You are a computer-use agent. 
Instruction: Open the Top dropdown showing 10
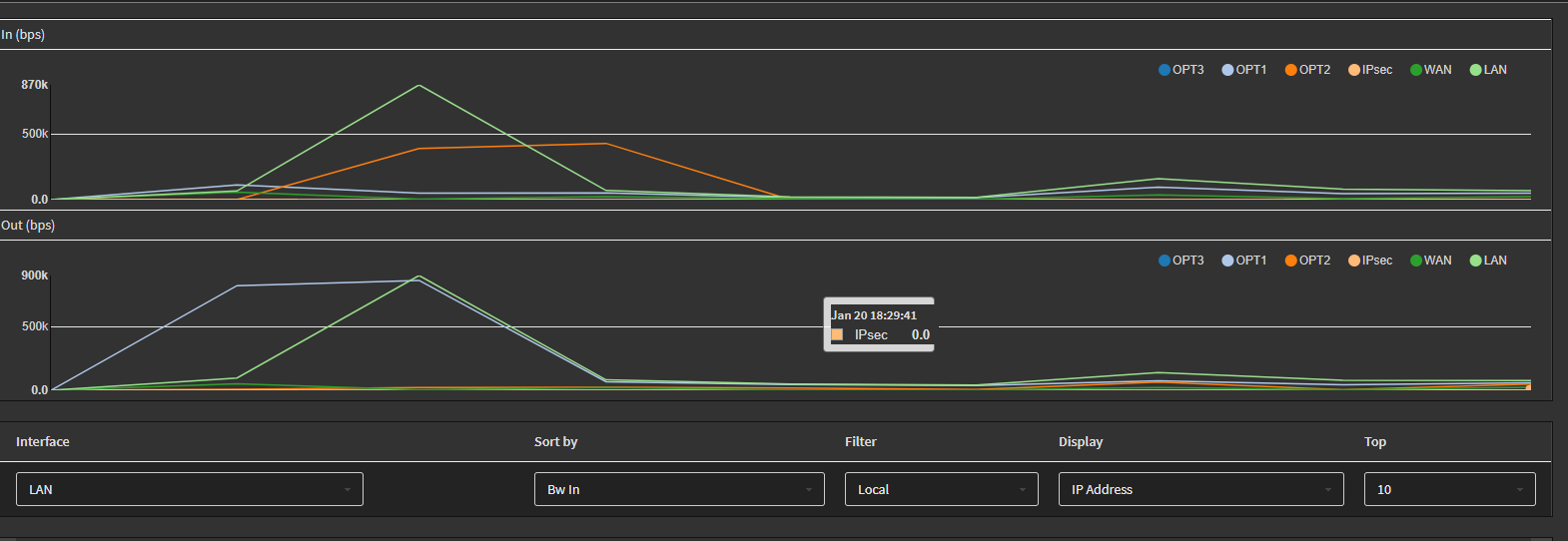(x=1450, y=489)
